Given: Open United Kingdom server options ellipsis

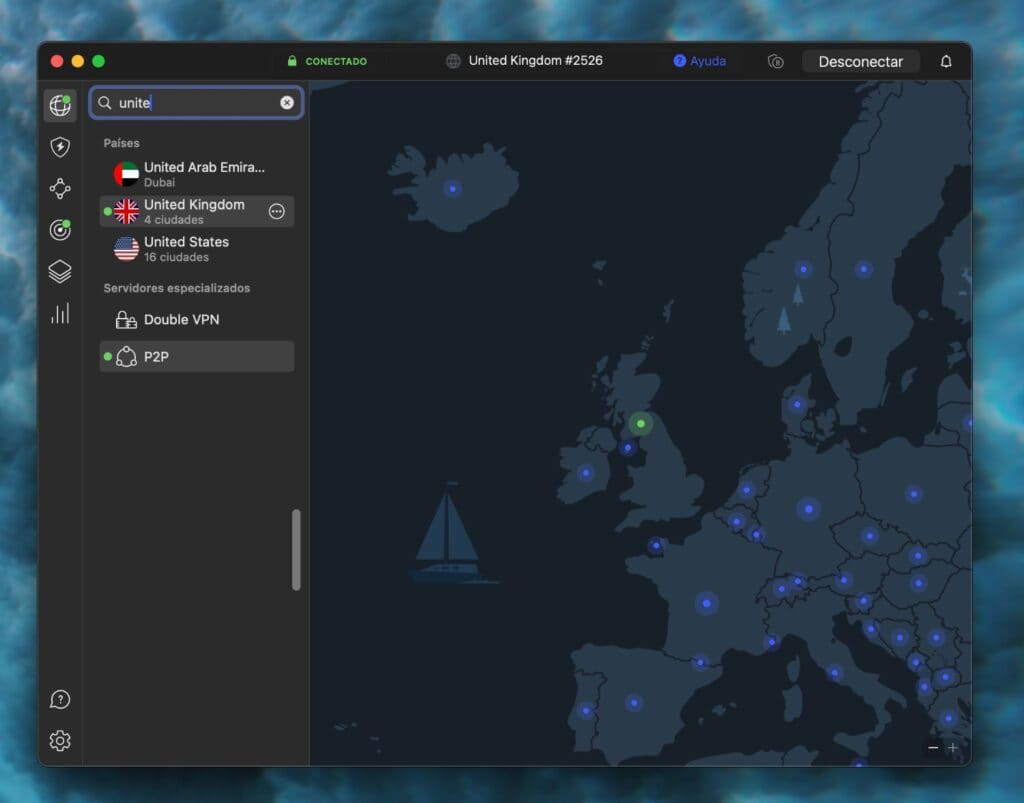Looking at the screenshot, I should pyautogui.click(x=276, y=211).
